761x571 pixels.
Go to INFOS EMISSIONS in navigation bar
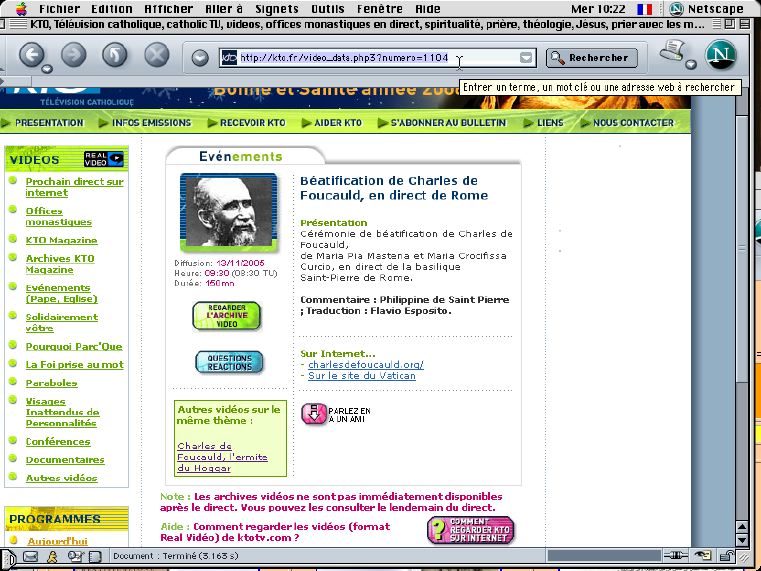151,123
